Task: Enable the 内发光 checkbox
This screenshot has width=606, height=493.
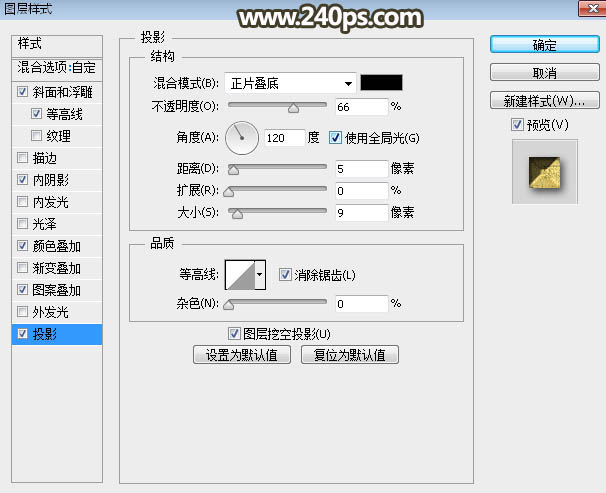Action: [22, 201]
